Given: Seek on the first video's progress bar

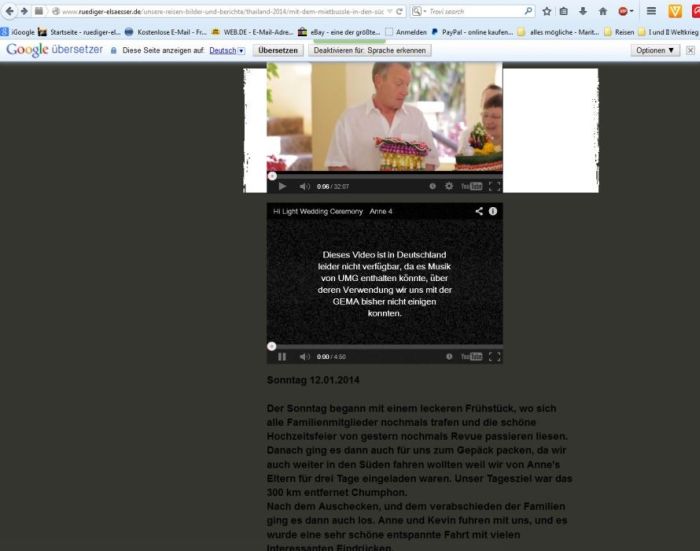Looking at the screenshot, I should tap(384, 176).
